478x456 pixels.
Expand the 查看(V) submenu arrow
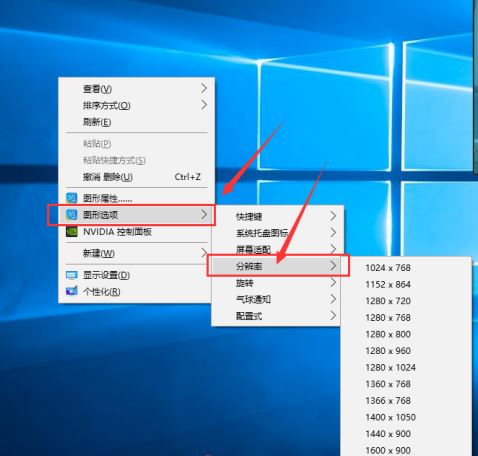(x=204, y=88)
